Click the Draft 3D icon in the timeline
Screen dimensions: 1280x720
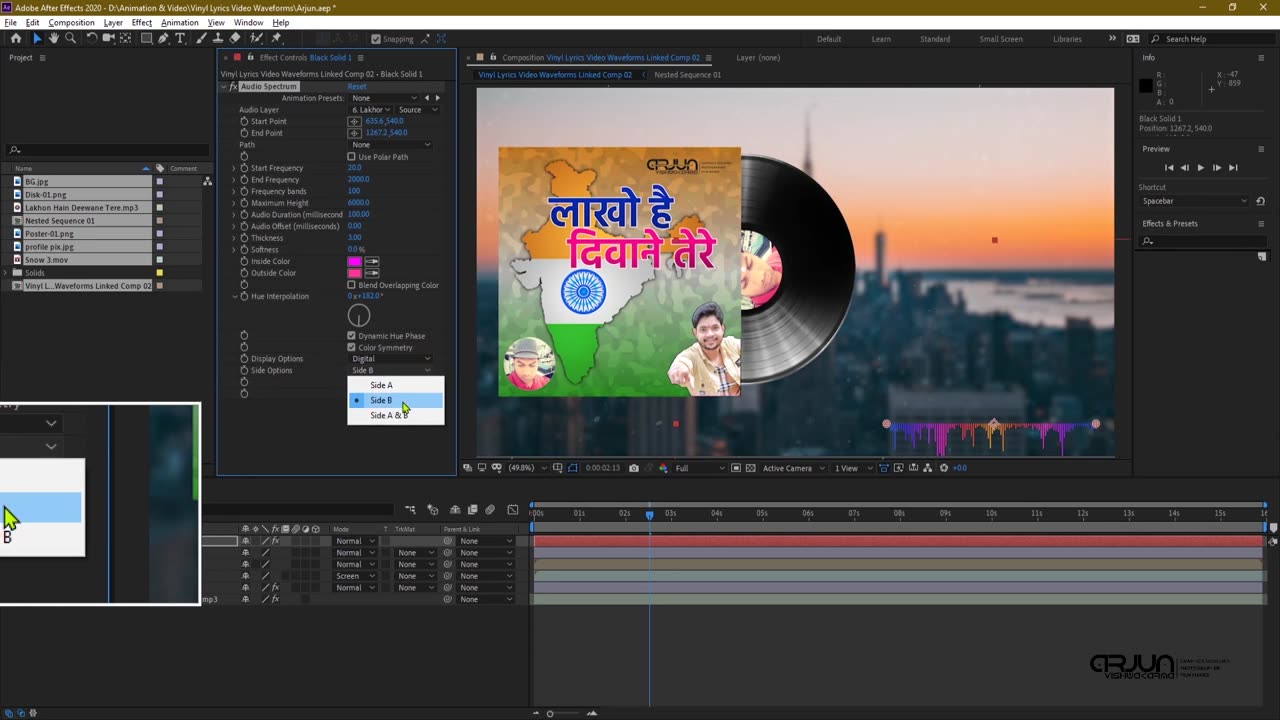pyautogui.click(x=432, y=510)
